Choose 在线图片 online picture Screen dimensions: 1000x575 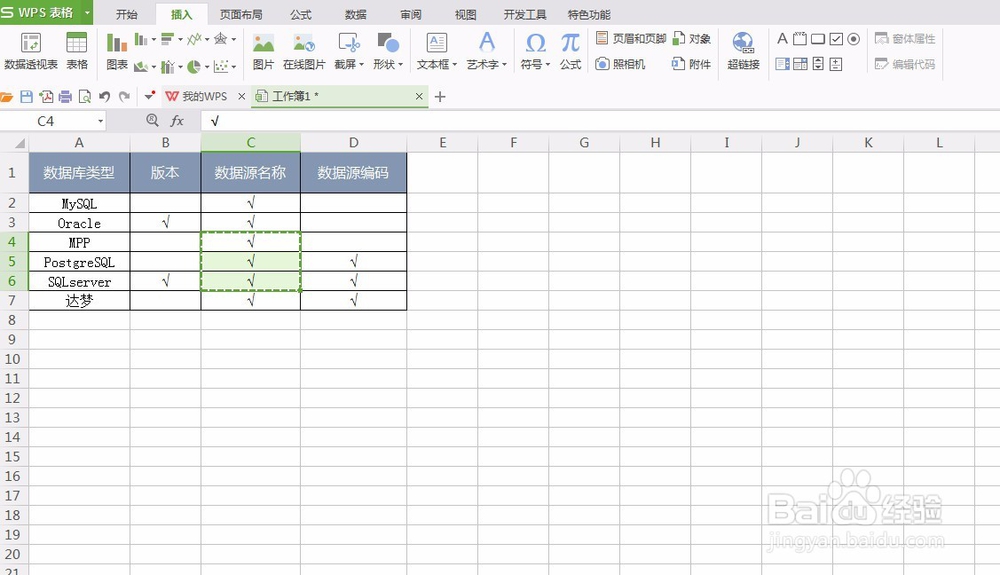[x=304, y=51]
